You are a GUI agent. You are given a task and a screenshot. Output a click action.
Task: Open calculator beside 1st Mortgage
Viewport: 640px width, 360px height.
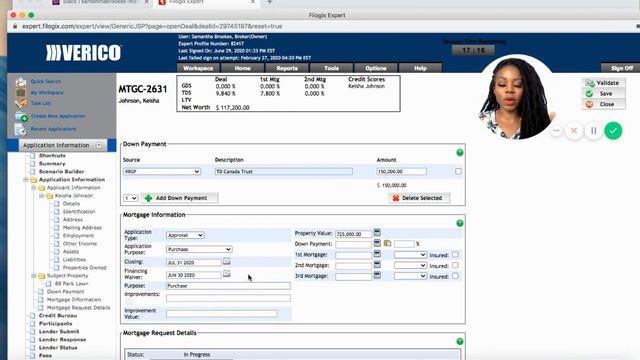point(377,254)
